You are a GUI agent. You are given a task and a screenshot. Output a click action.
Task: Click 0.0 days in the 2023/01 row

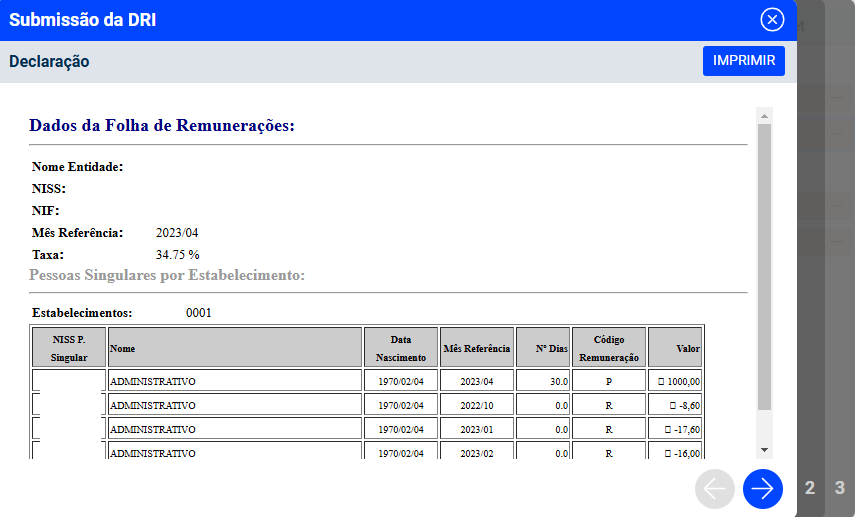click(543, 429)
